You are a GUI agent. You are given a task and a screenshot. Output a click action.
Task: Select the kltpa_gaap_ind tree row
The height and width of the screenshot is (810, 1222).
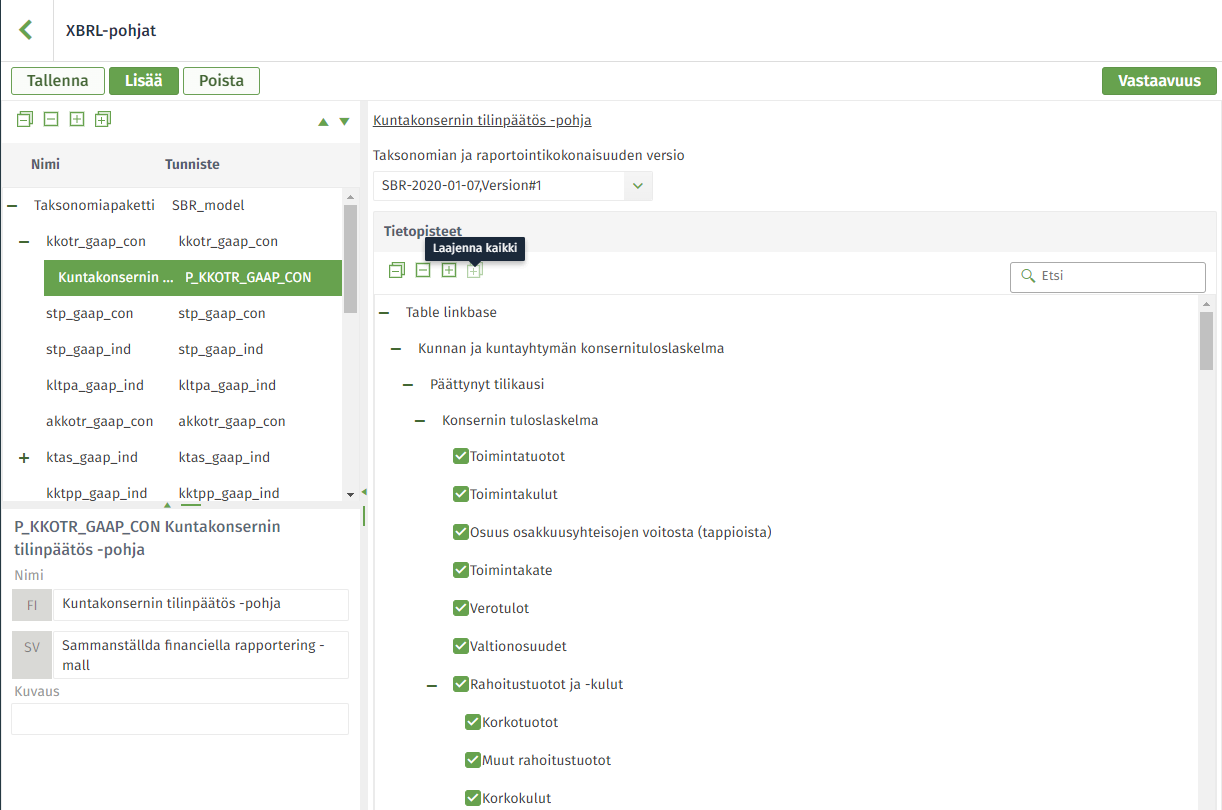(172, 385)
